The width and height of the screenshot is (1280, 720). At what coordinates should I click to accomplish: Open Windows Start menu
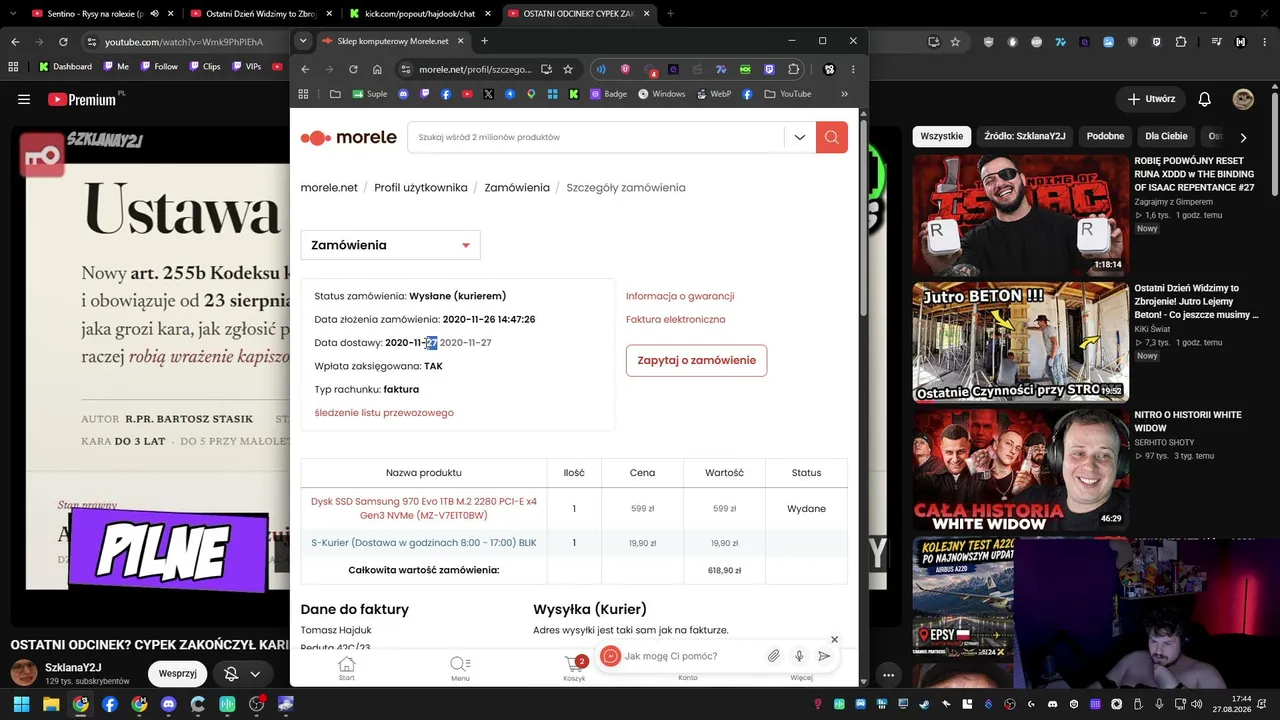(x=21, y=704)
